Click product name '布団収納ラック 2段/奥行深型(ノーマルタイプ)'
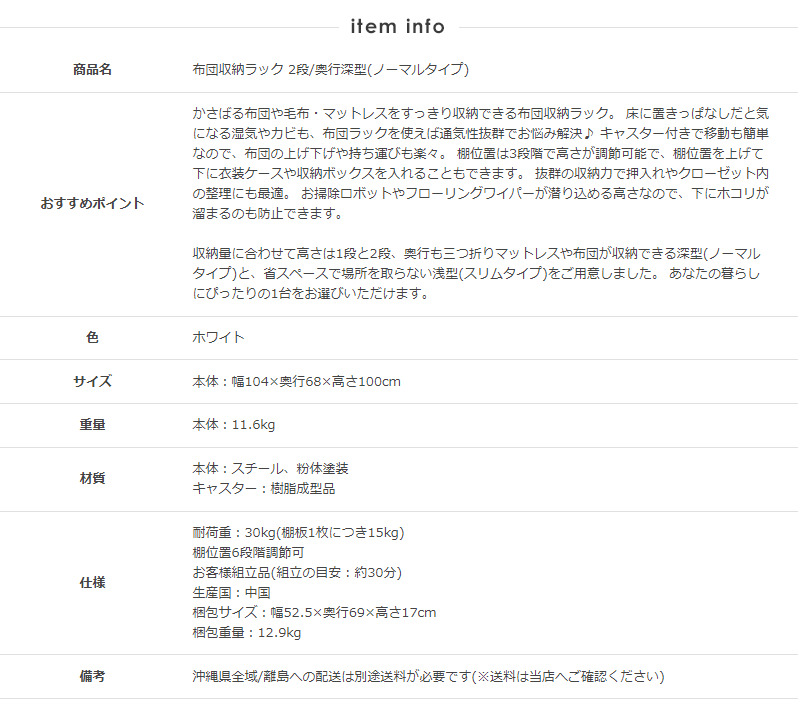The image size is (801, 711). [x=331, y=69]
